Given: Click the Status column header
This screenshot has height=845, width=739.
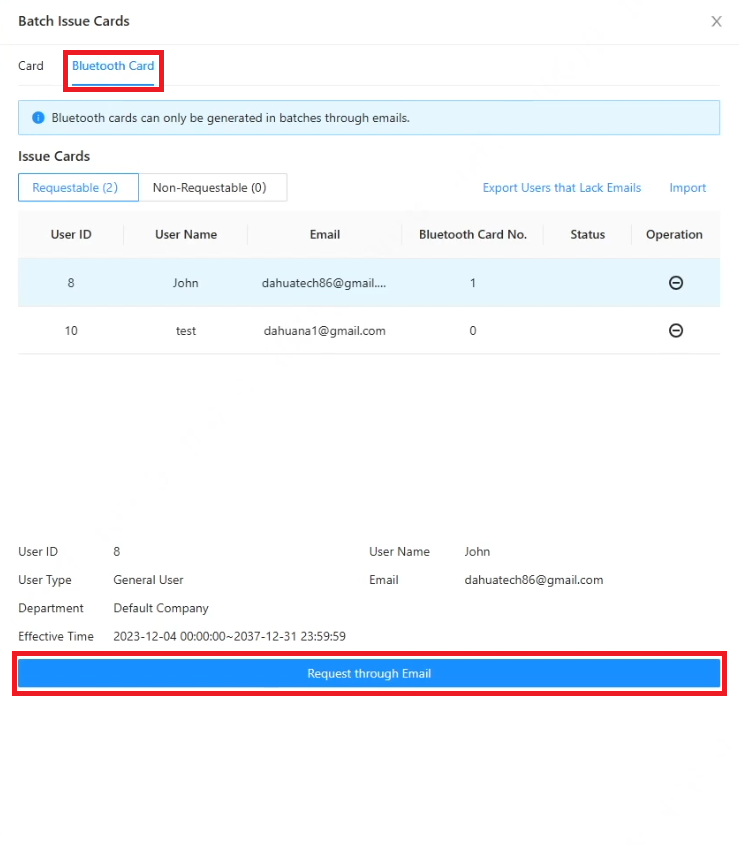Looking at the screenshot, I should [588, 234].
